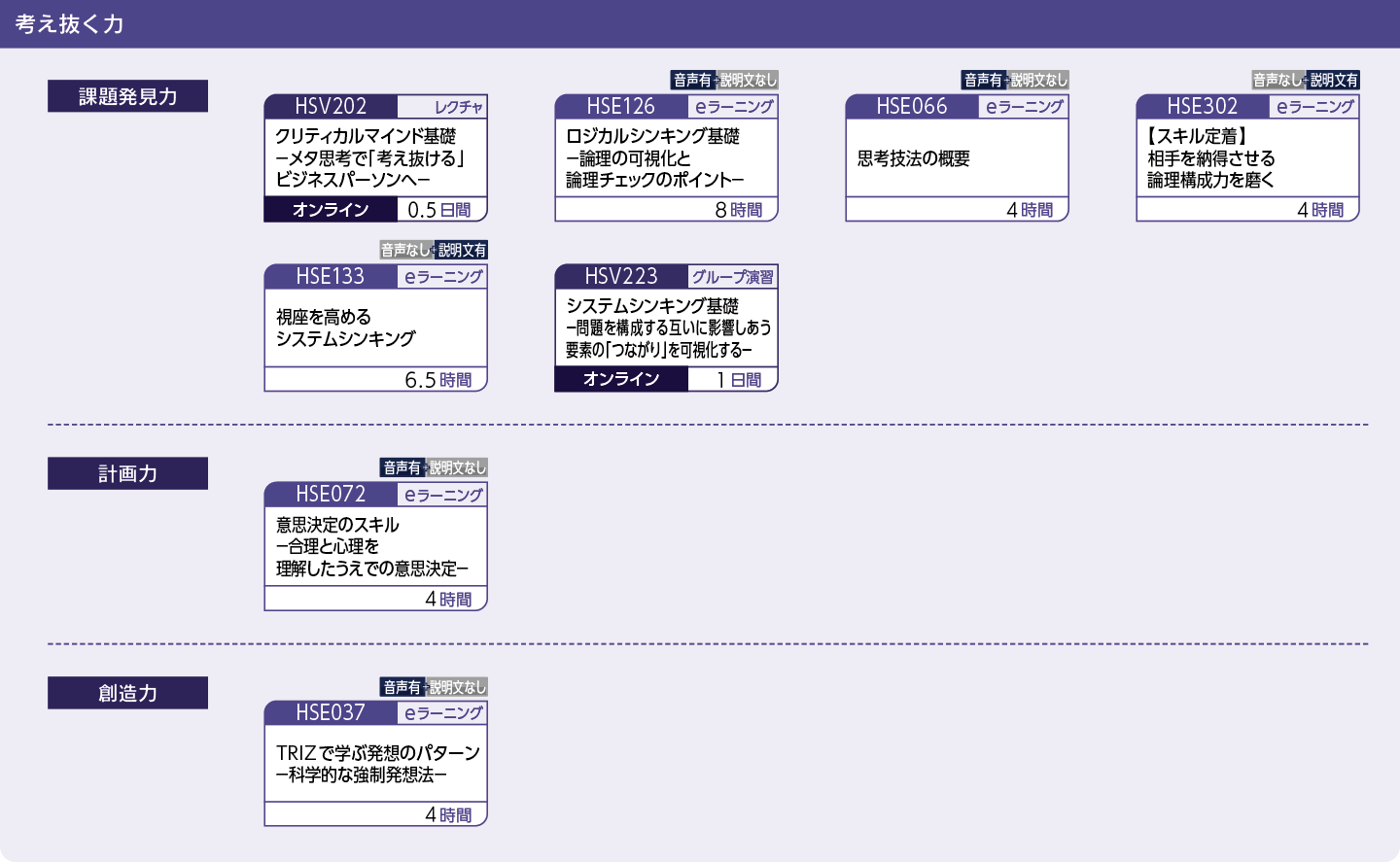1400x862 pixels.
Task: Click the eラーニング label on HSE126
Action: tap(734, 107)
